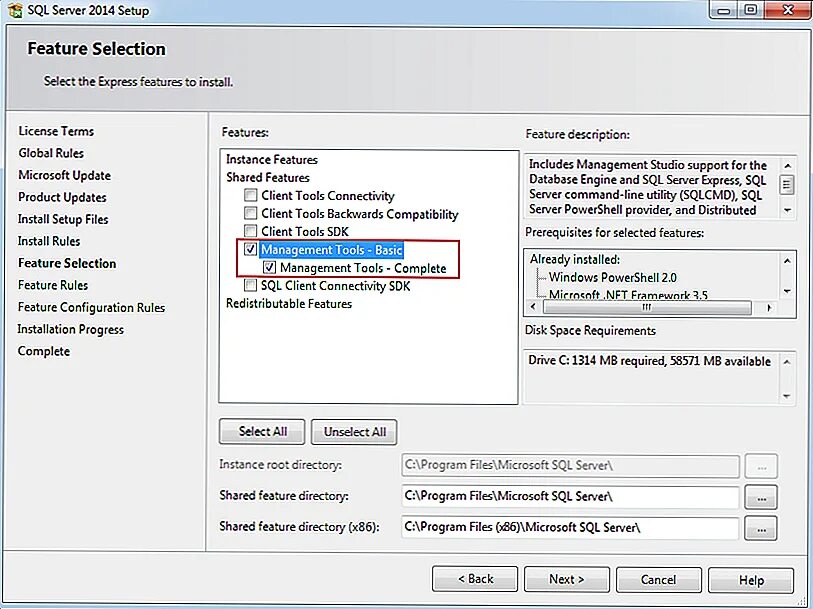Image resolution: width=813 pixels, height=609 pixels.
Task: Check the Client Tools Backwards Compatibility checkbox
Action: point(250,213)
